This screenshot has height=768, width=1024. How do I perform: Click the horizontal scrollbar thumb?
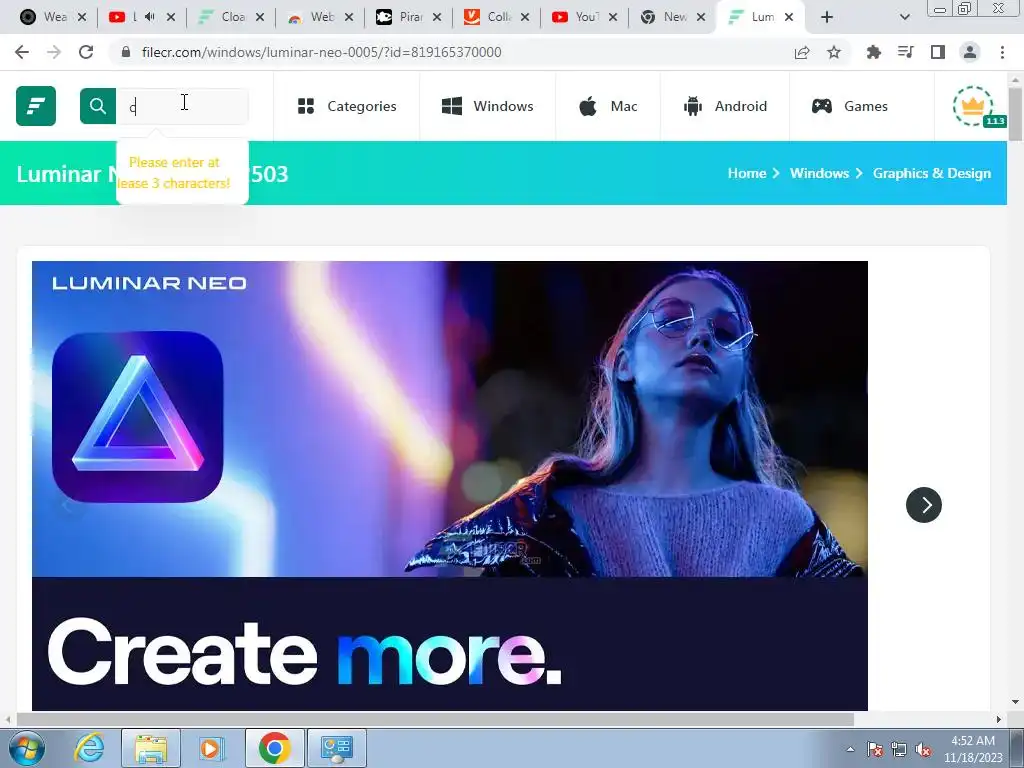pos(435,719)
